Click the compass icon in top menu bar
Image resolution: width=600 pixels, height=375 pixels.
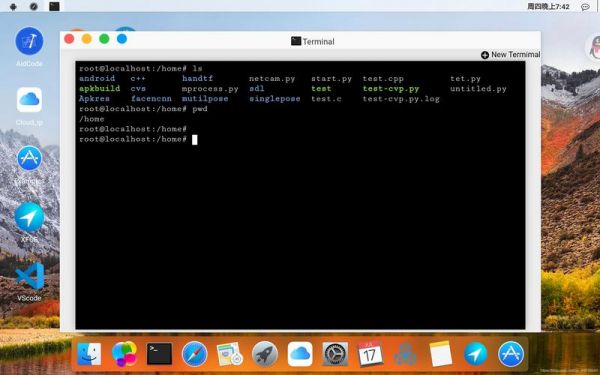34,7
